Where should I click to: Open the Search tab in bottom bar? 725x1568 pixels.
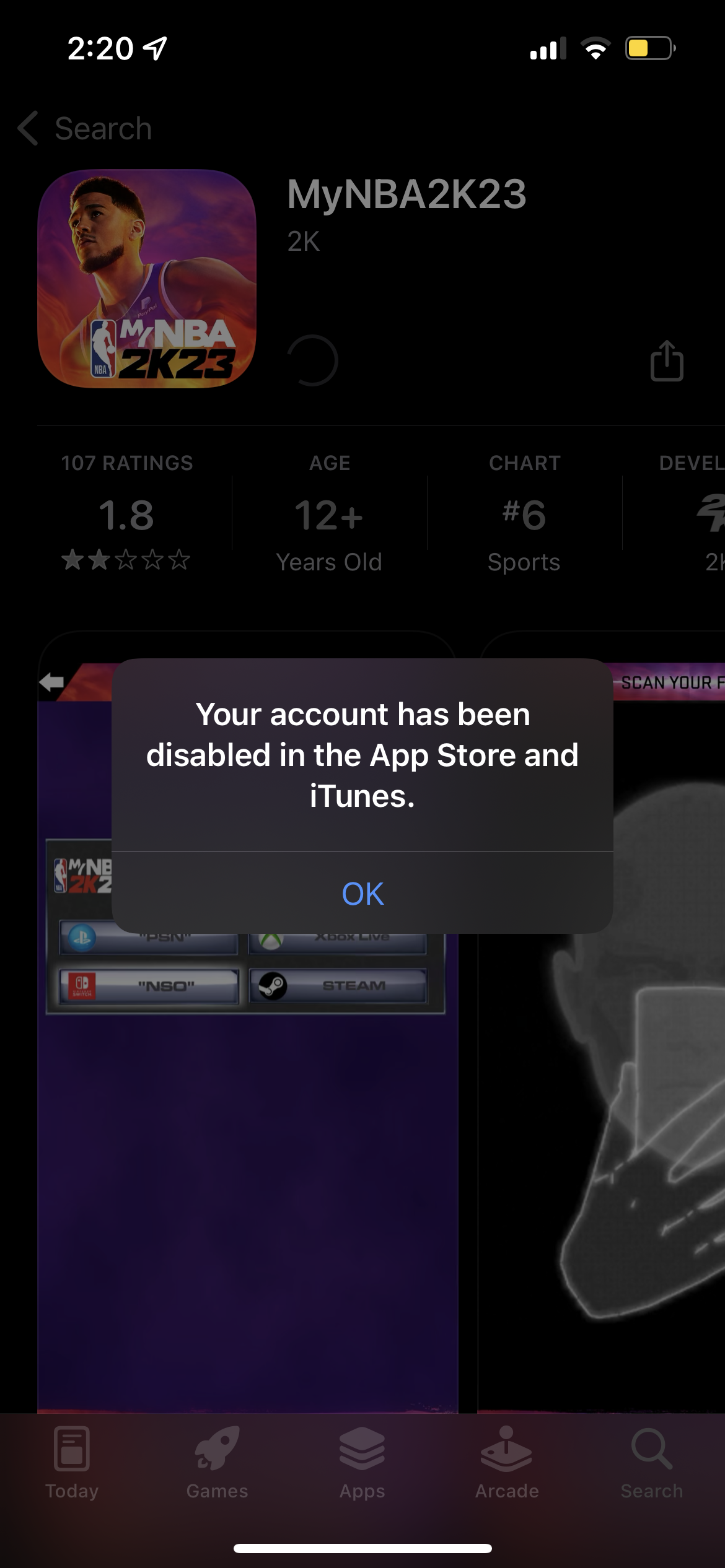tap(652, 1463)
